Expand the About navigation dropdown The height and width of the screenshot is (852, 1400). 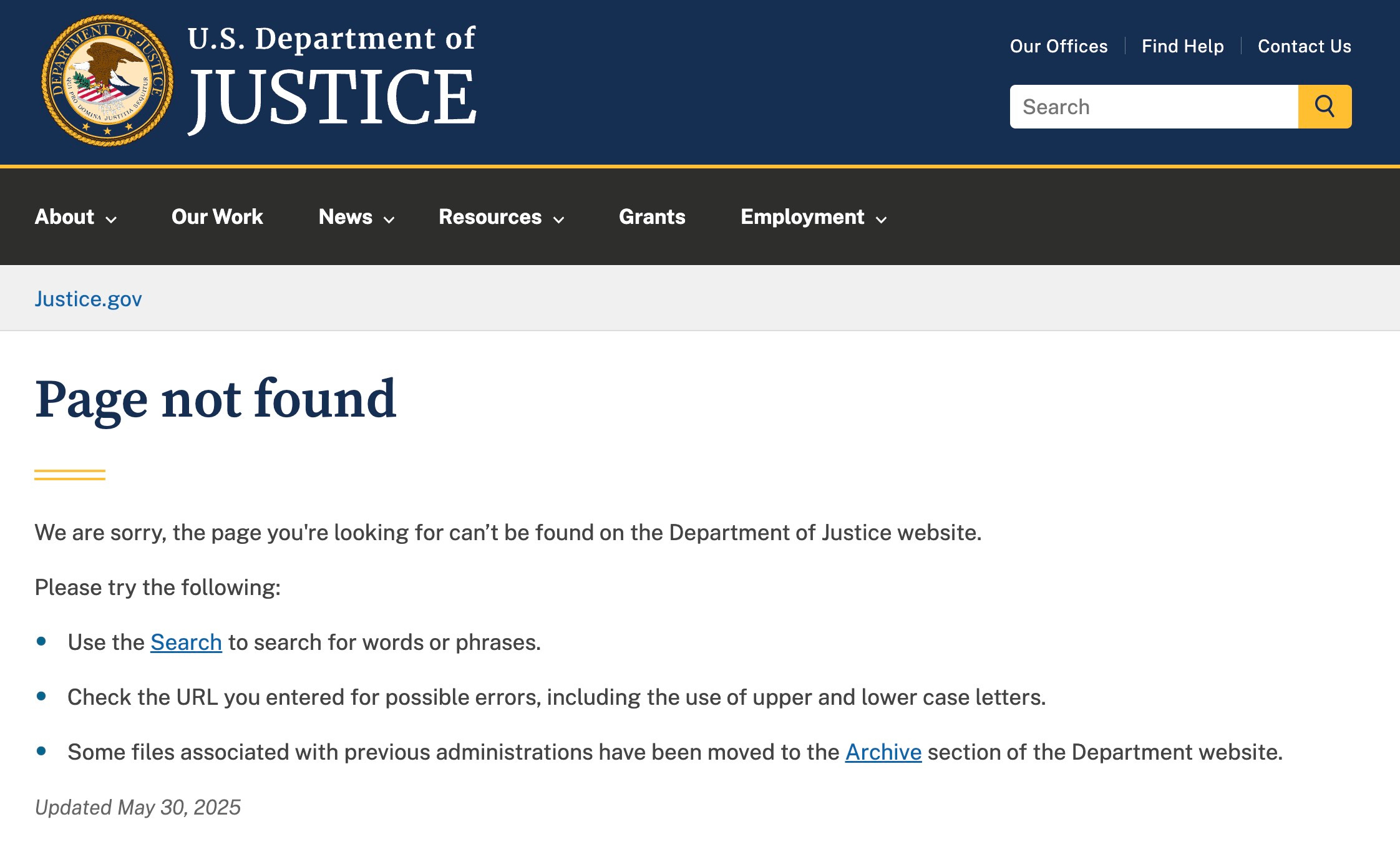(74, 217)
